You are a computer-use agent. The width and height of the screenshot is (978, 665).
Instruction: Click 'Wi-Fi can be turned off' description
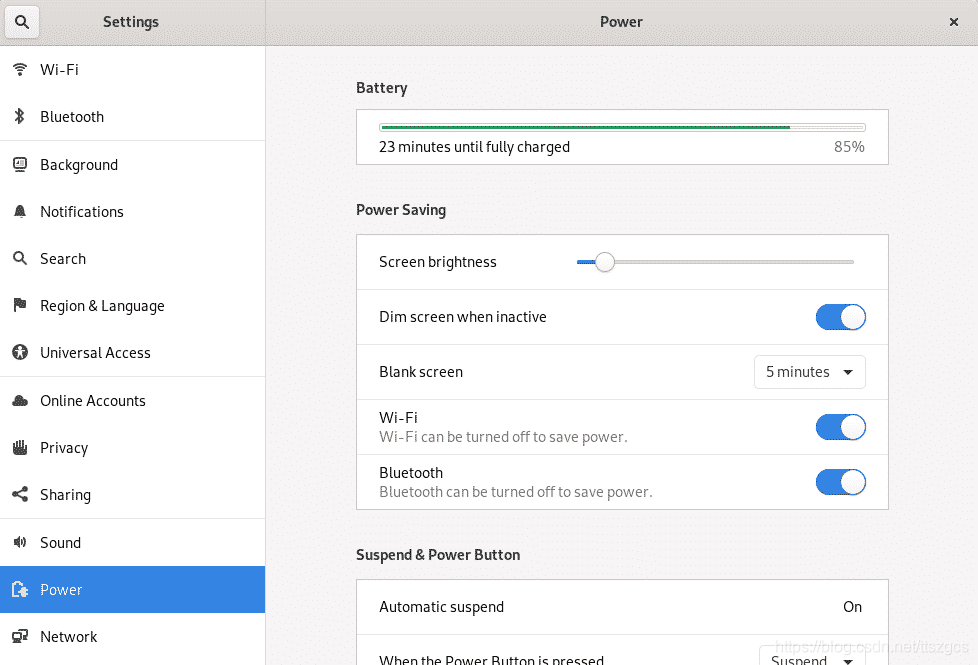[503, 437]
